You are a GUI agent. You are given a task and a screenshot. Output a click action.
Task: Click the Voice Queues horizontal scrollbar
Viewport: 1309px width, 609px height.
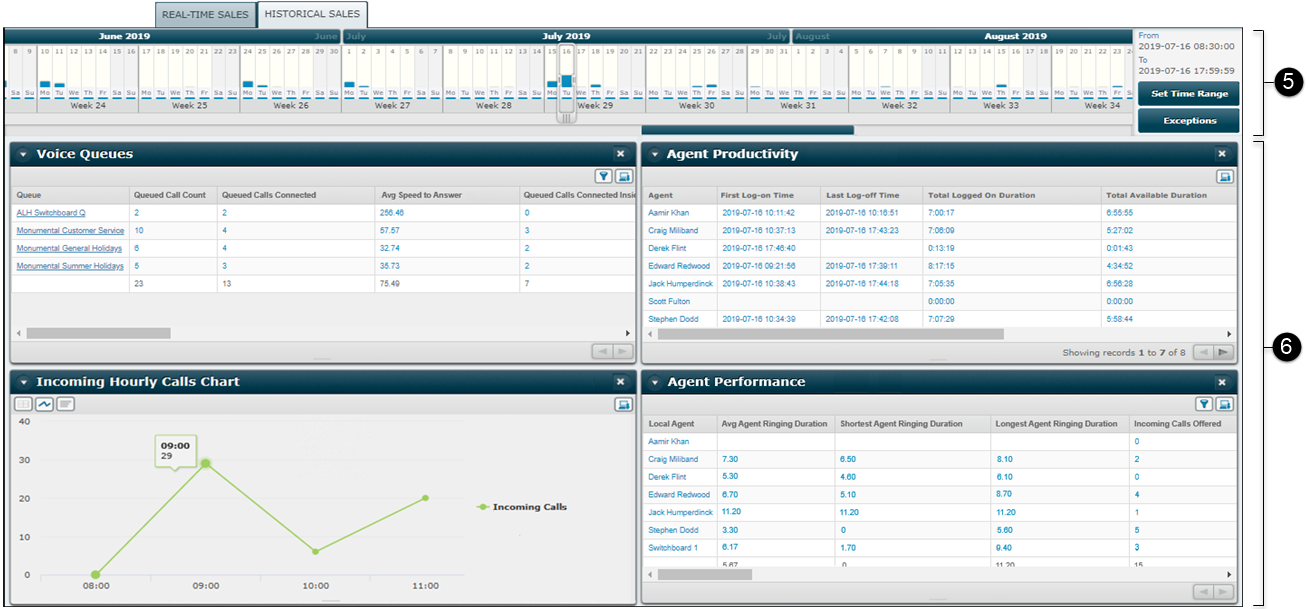click(x=98, y=333)
